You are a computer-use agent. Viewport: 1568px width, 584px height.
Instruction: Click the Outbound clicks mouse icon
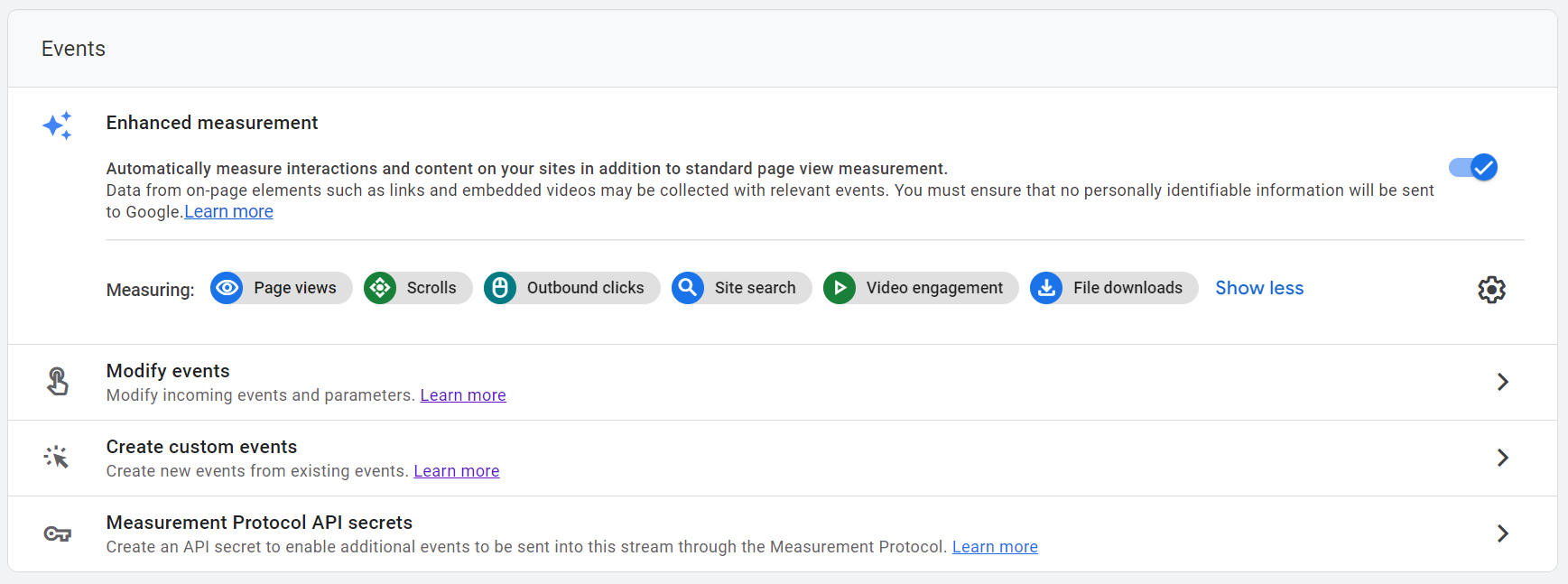[500, 288]
